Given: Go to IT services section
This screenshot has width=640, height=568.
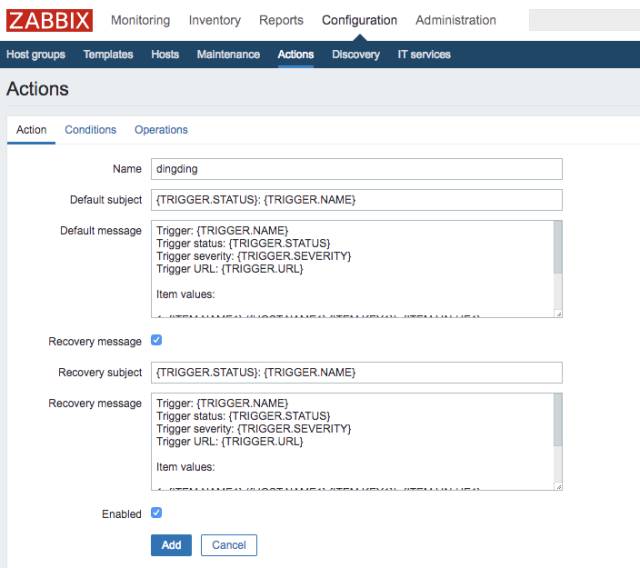Looking at the screenshot, I should tap(424, 54).
